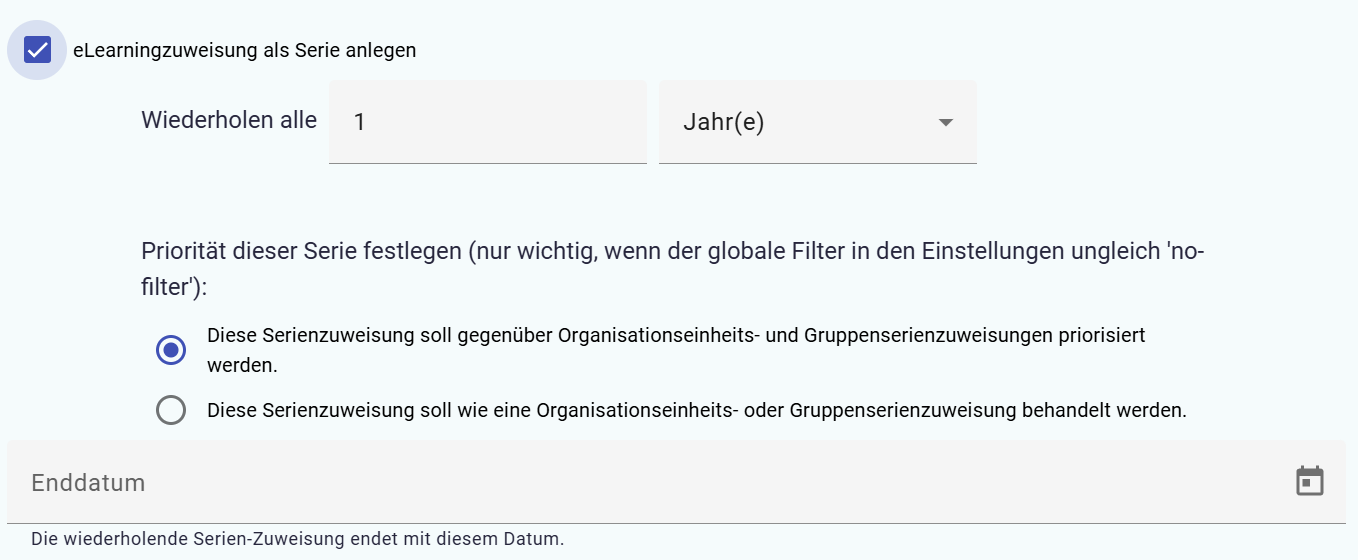Open the Jahr(e) interval unit dropdown
This screenshot has width=1358, height=560.
(817, 122)
